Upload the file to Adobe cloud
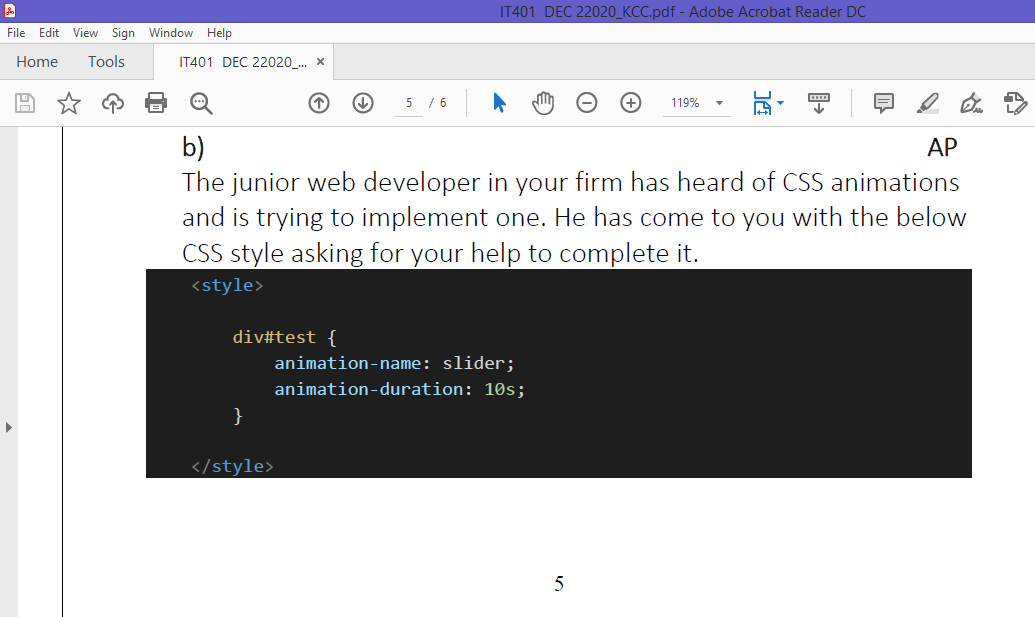The height and width of the screenshot is (617, 1035). tap(112, 102)
